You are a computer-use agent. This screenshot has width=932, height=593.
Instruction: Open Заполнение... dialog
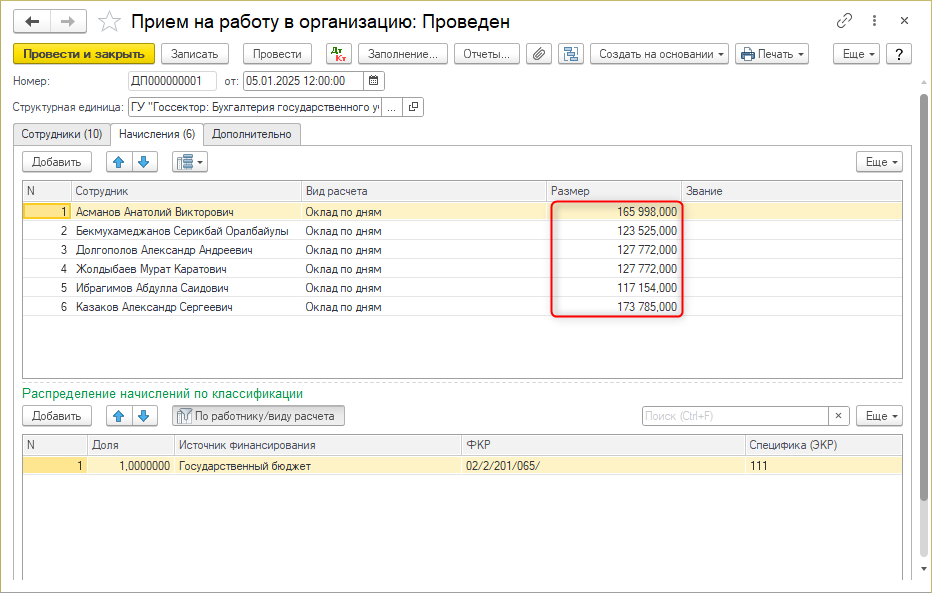click(402, 54)
